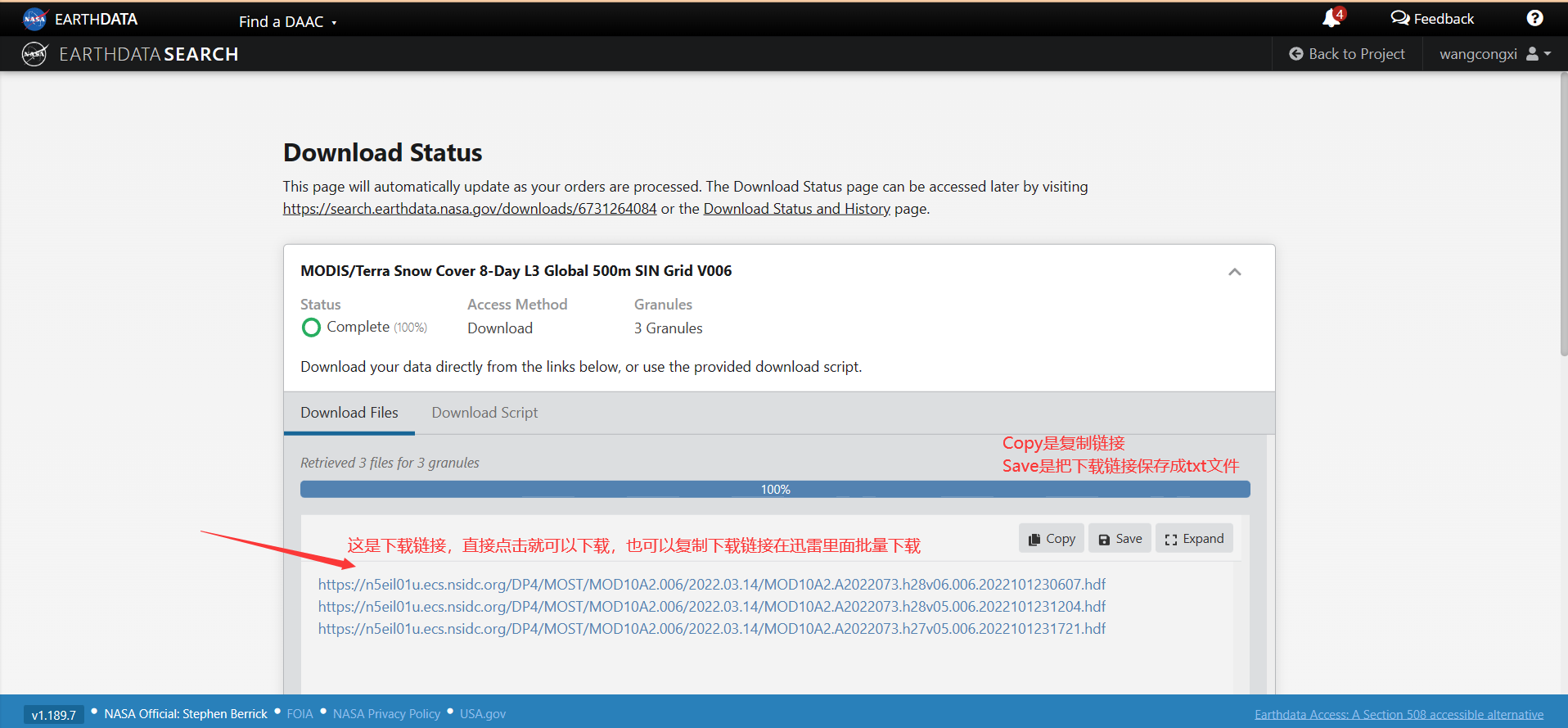The image size is (1568, 728).
Task: Click the EARTHDATA header text
Action: [96, 19]
